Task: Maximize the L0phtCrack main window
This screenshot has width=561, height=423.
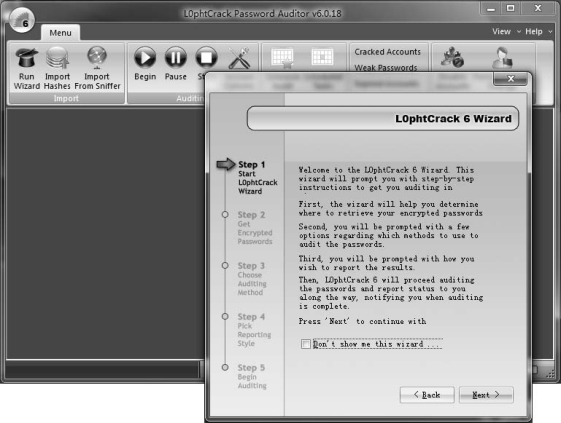Action: [511, 8]
